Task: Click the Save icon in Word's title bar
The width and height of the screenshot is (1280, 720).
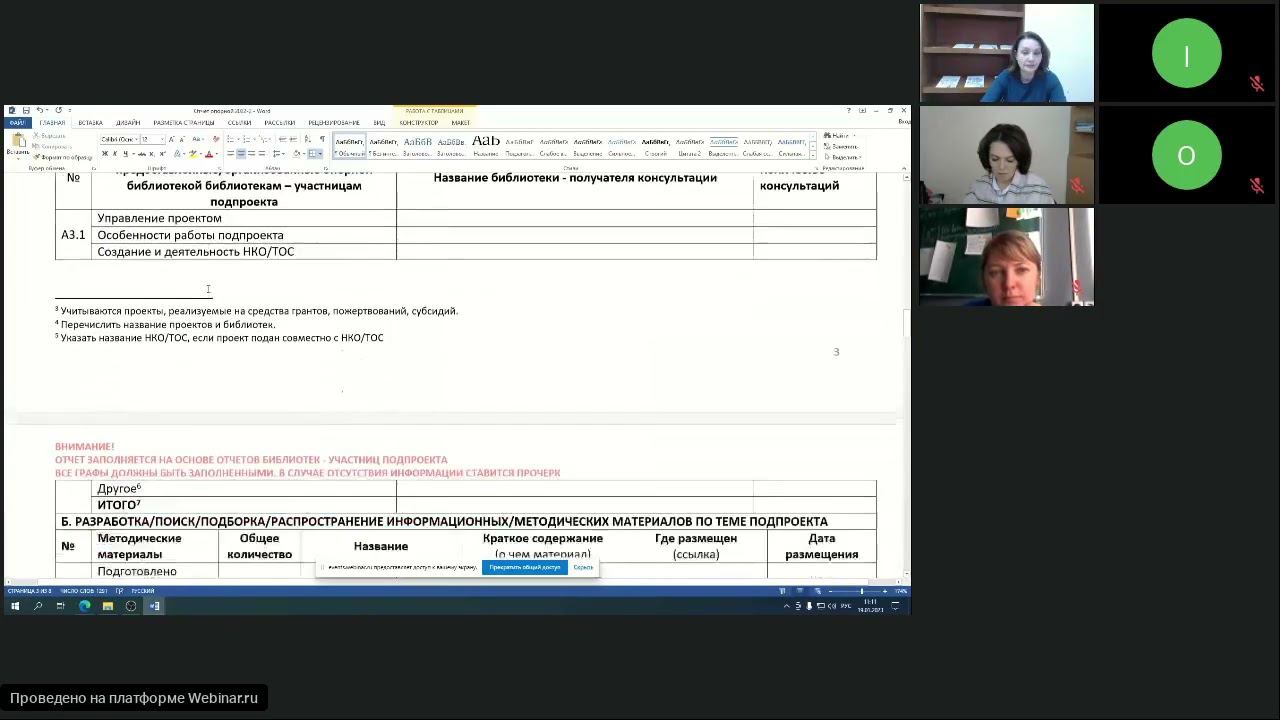Action: [26, 110]
